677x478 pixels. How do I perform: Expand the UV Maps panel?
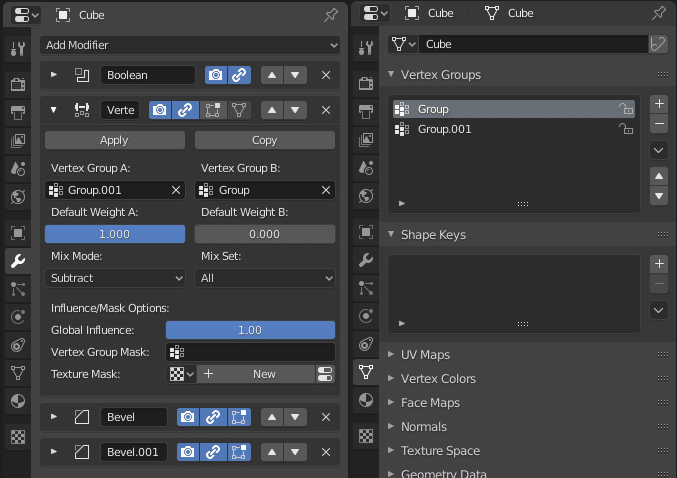tap(424, 355)
